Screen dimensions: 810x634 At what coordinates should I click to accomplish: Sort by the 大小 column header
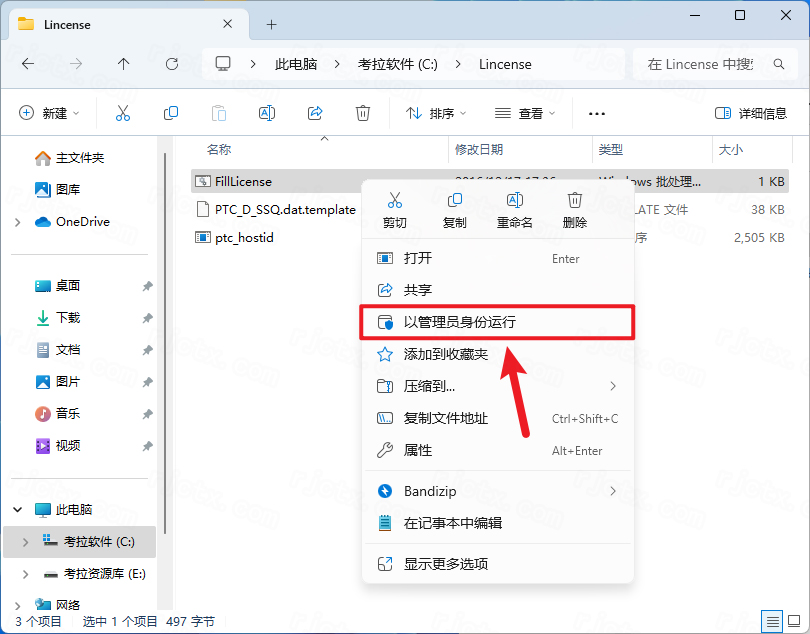click(730, 149)
